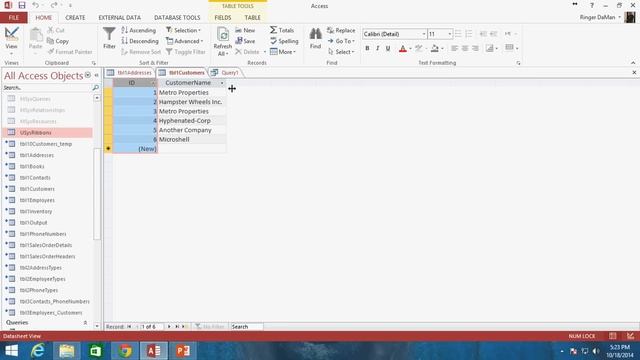Click the navigation pane Search box
This screenshot has height=360, width=640.
pos(47,87)
